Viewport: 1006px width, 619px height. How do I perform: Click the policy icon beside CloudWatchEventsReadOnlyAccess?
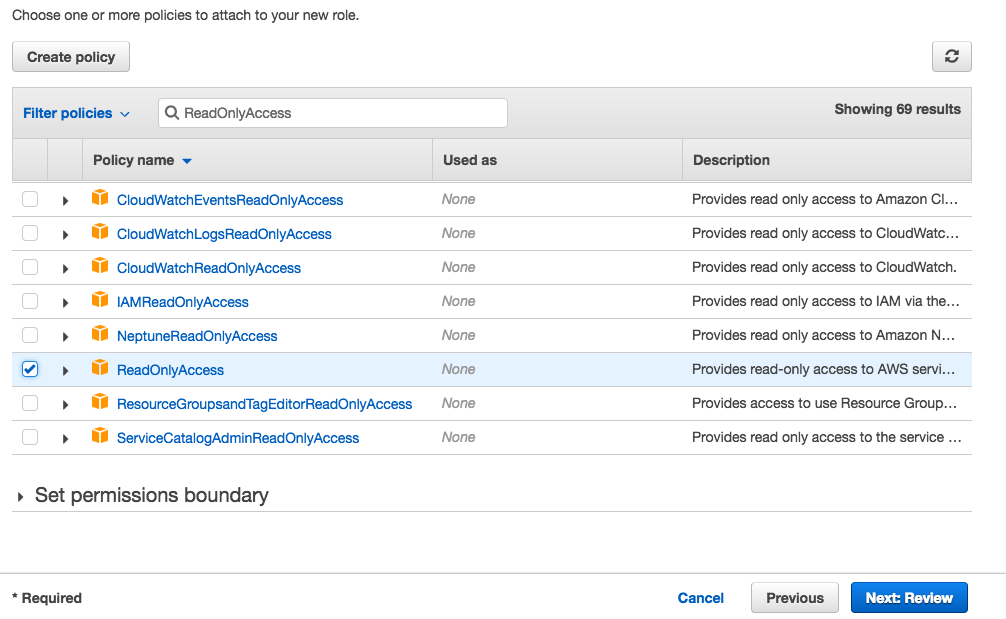click(x=99, y=199)
